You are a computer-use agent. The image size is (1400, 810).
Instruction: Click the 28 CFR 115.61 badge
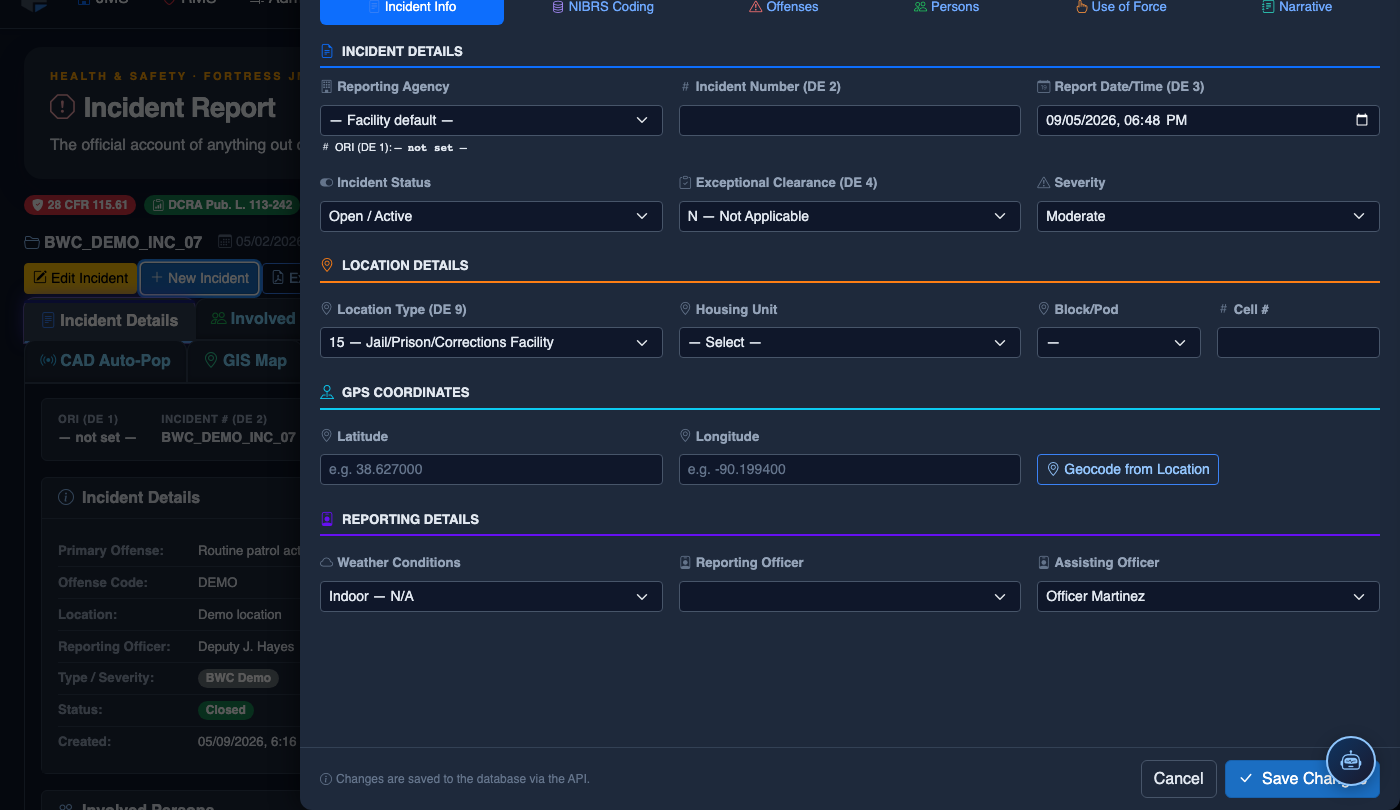coord(81,206)
